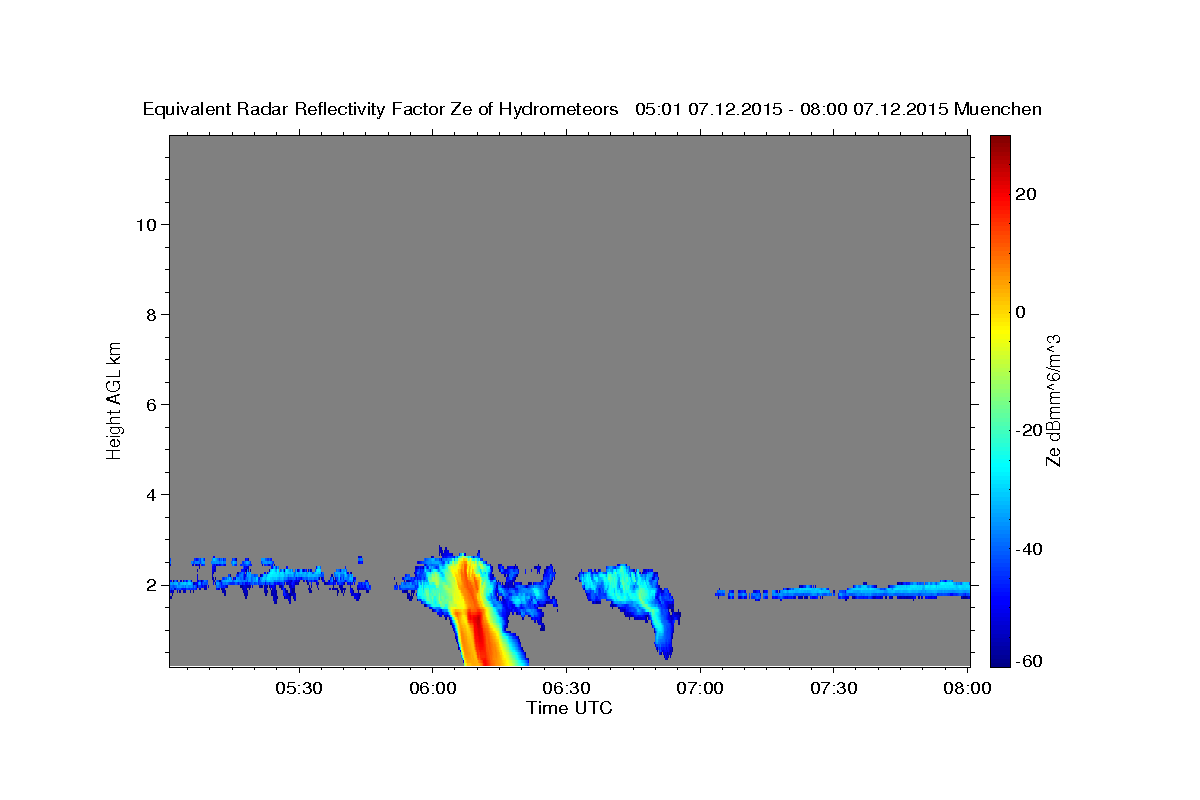
Task: Click the height tick label 10
Action: (146, 224)
